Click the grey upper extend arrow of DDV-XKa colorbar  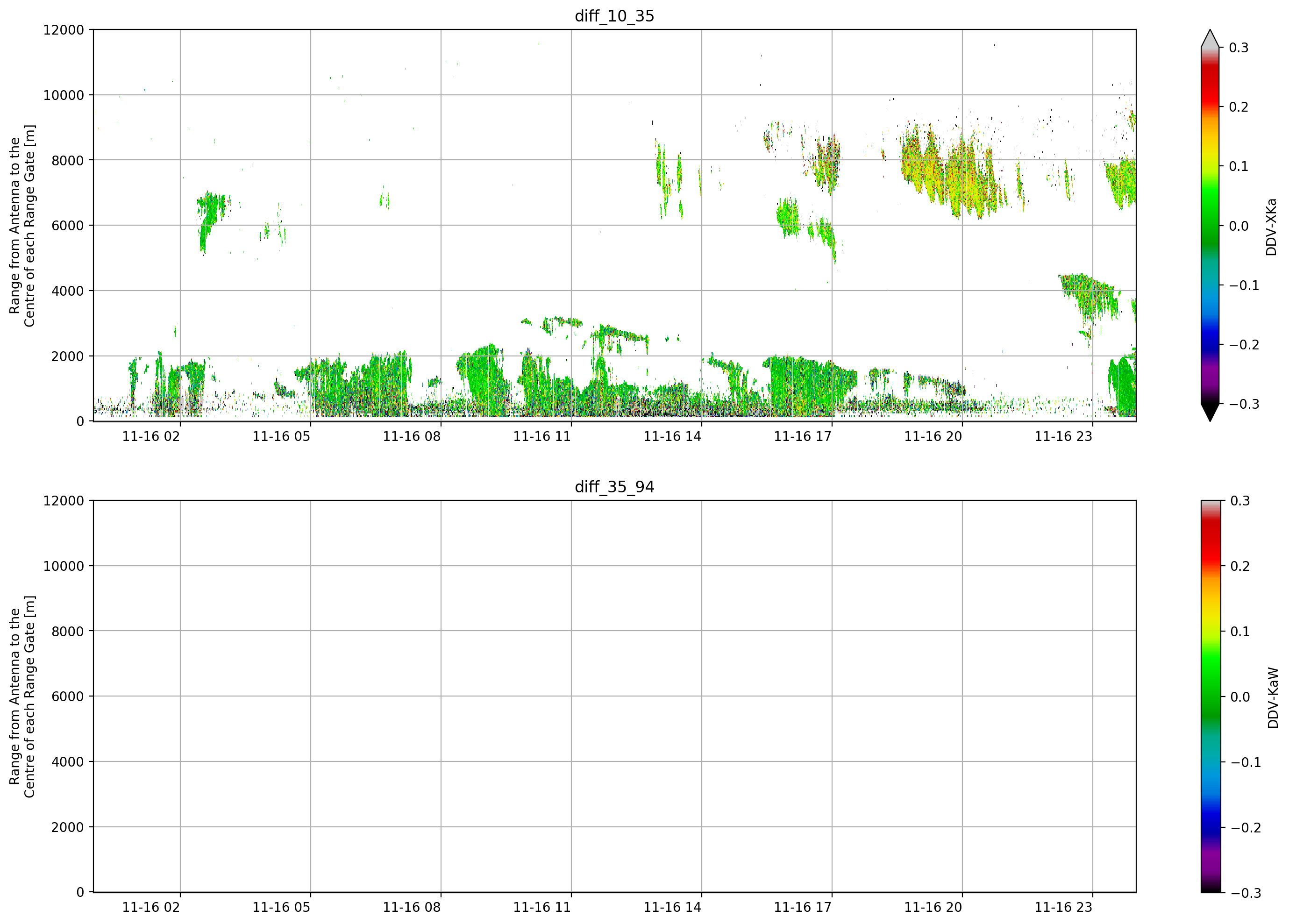point(1210,39)
